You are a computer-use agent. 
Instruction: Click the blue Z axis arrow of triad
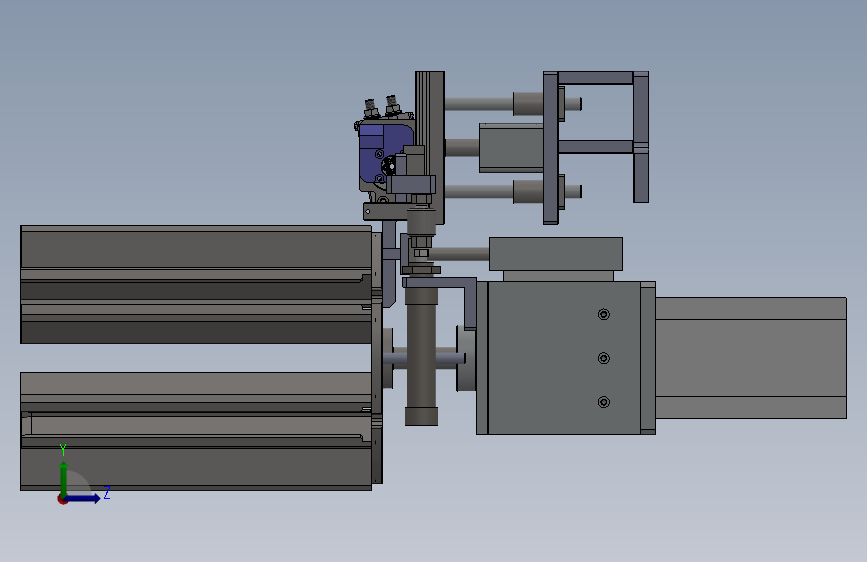pyautogui.click(x=84, y=498)
